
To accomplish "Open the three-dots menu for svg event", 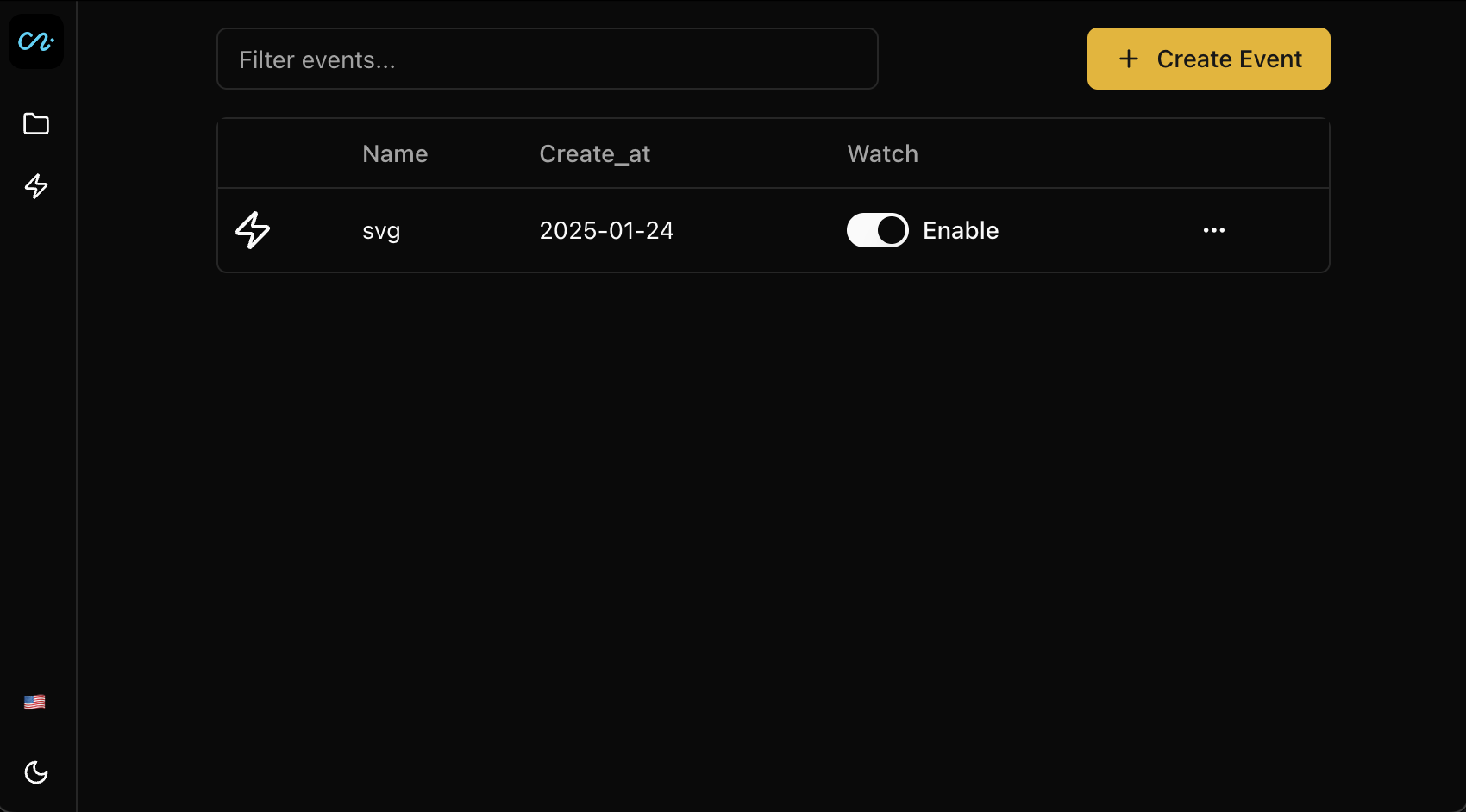I will 1214,230.
